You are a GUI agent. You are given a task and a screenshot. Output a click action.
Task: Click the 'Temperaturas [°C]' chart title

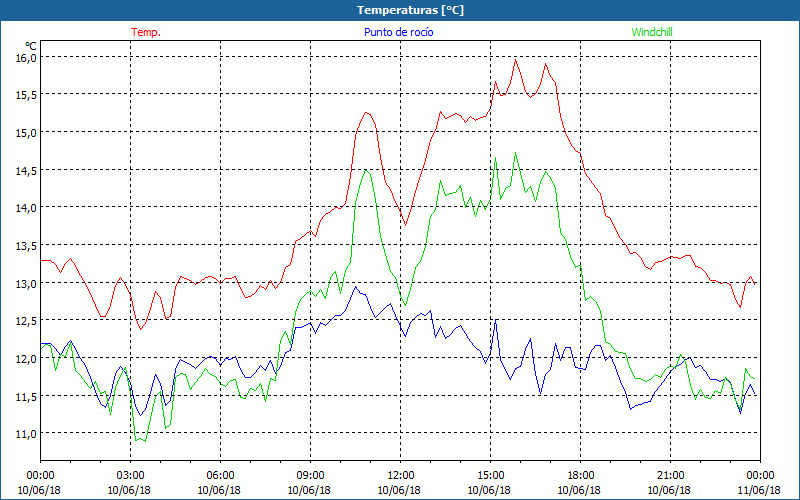coord(410,10)
